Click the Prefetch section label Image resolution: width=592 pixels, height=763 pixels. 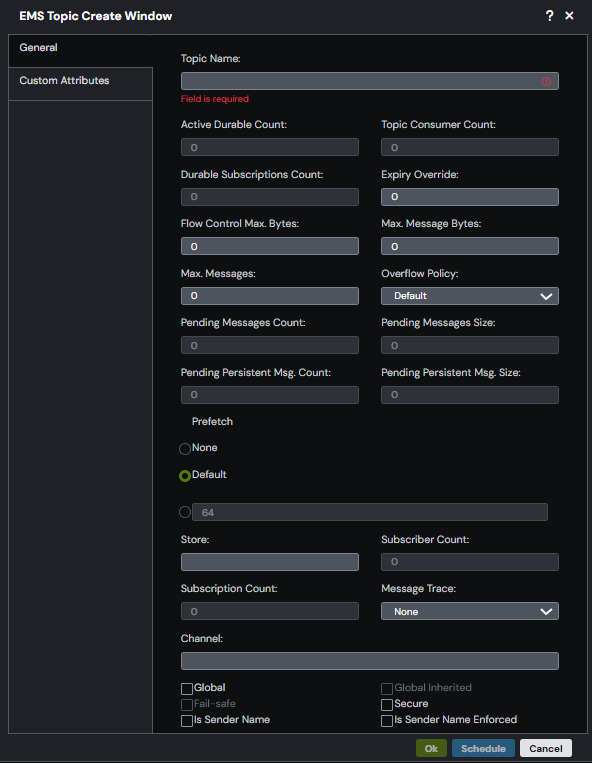(212, 421)
